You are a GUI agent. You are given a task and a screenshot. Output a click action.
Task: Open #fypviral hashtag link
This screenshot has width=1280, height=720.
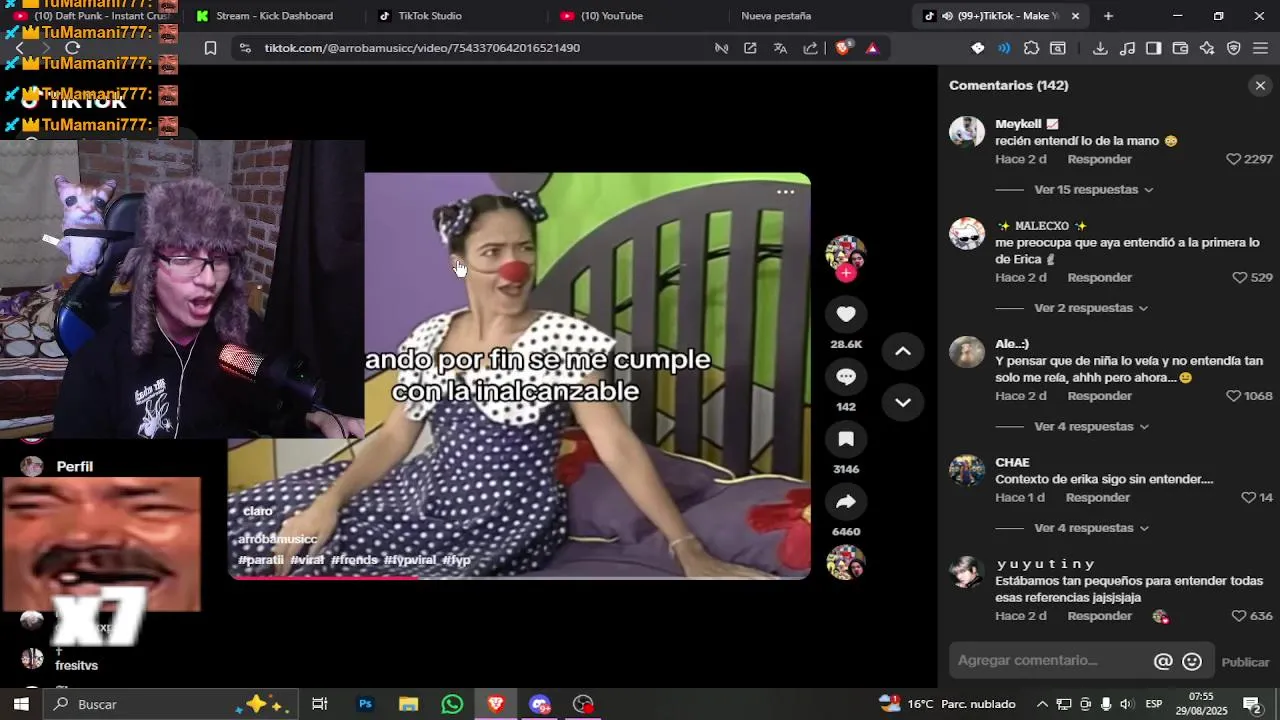point(410,560)
